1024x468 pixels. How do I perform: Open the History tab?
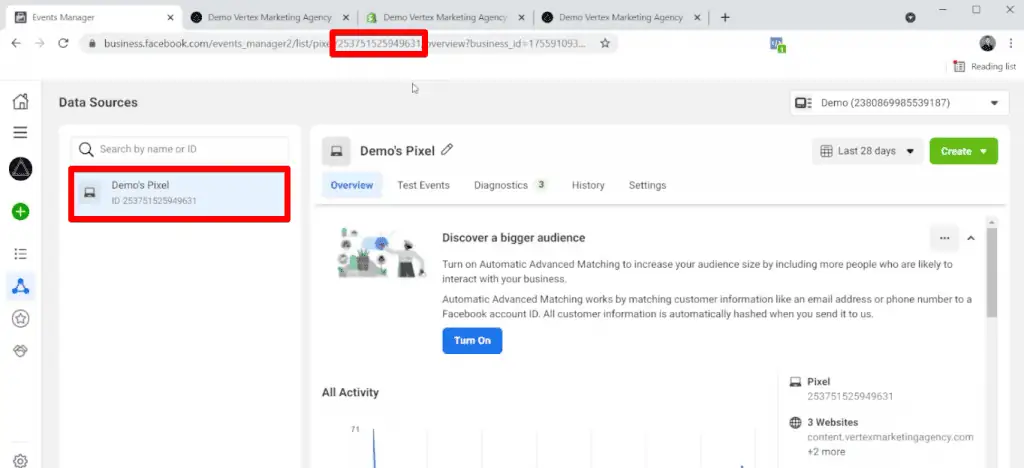[x=588, y=185]
